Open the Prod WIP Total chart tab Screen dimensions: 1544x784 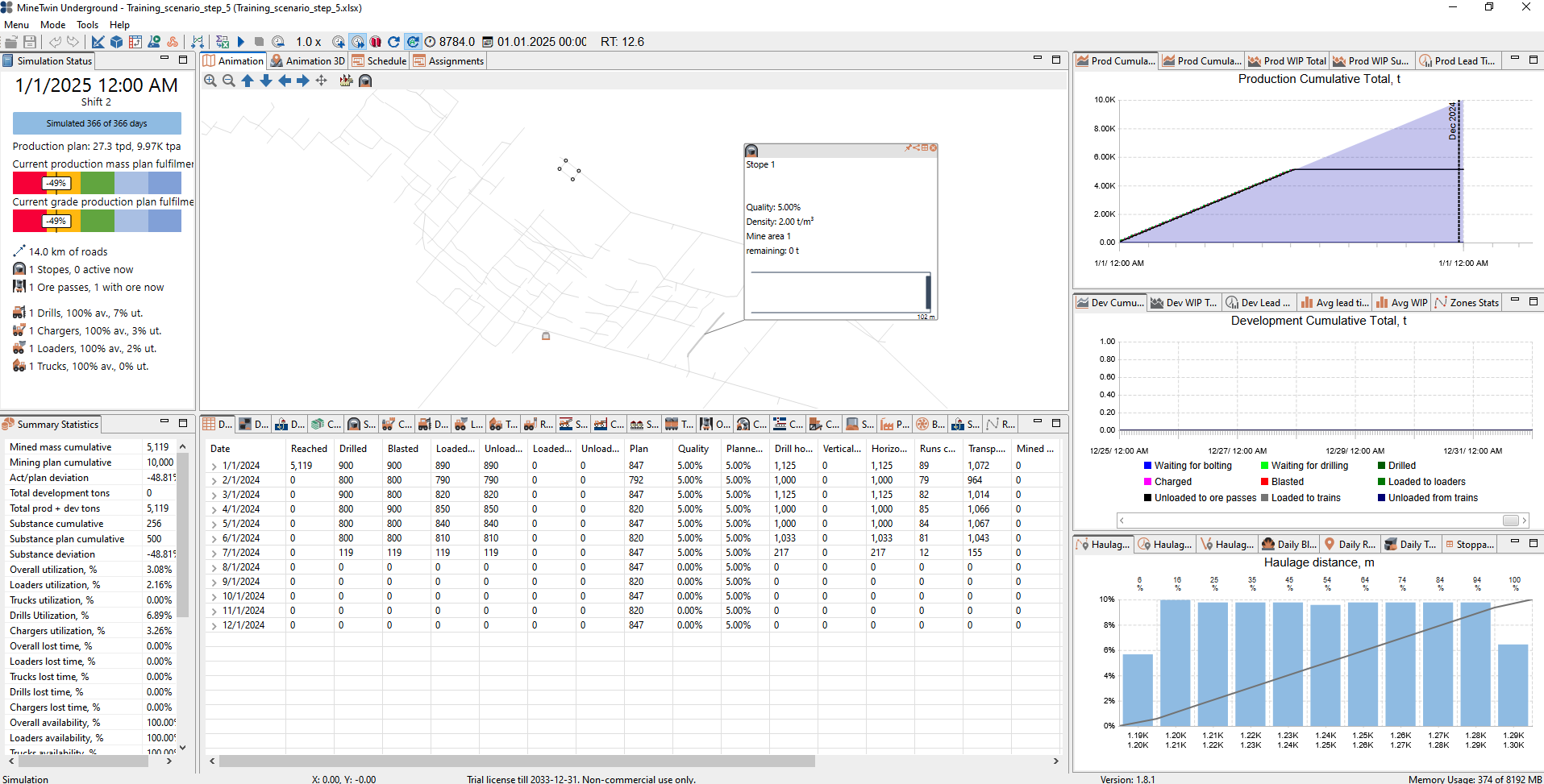(x=1288, y=60)
